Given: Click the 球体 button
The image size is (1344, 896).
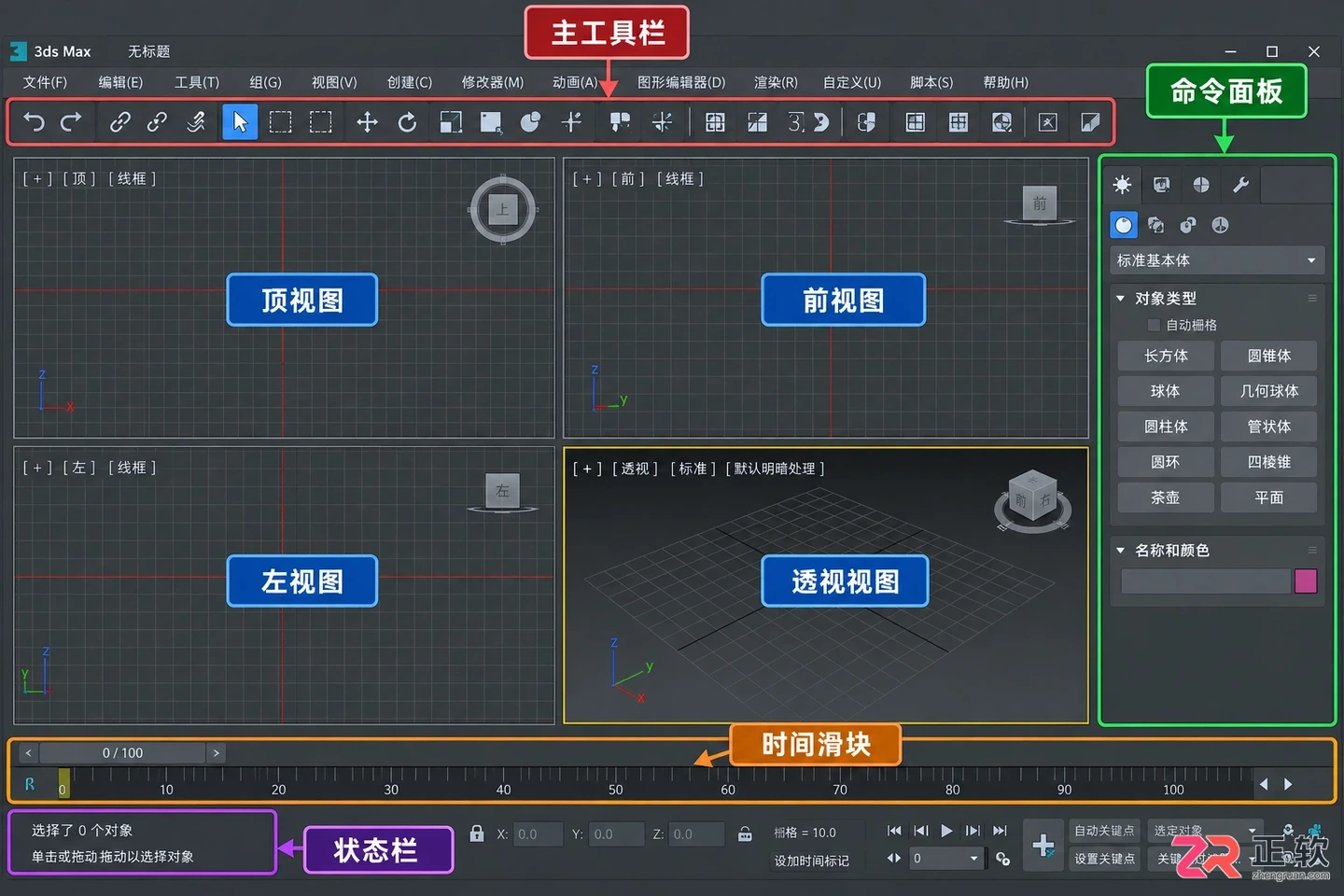Looking at the screenshot, I should click(1166, 391).
